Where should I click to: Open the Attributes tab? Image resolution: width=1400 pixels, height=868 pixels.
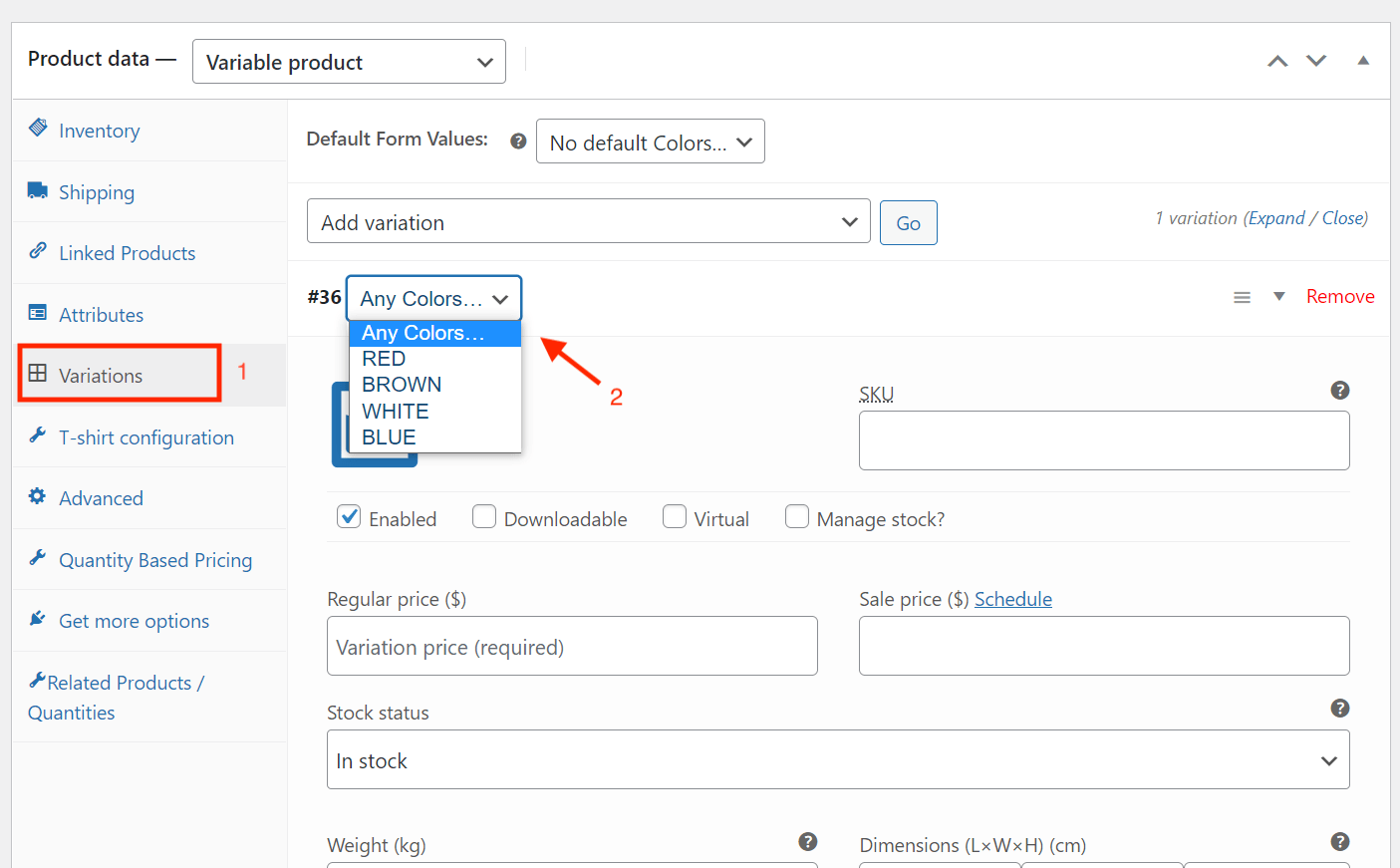101,315
